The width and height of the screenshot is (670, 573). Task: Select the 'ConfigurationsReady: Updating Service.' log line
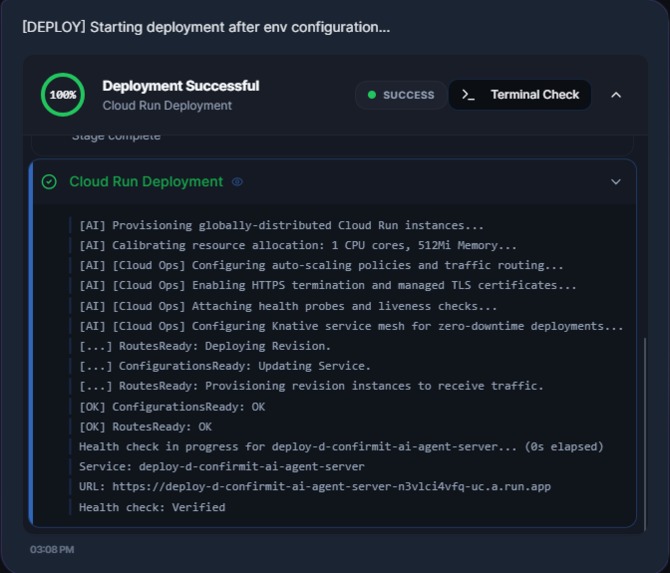[x=225, y=366]
